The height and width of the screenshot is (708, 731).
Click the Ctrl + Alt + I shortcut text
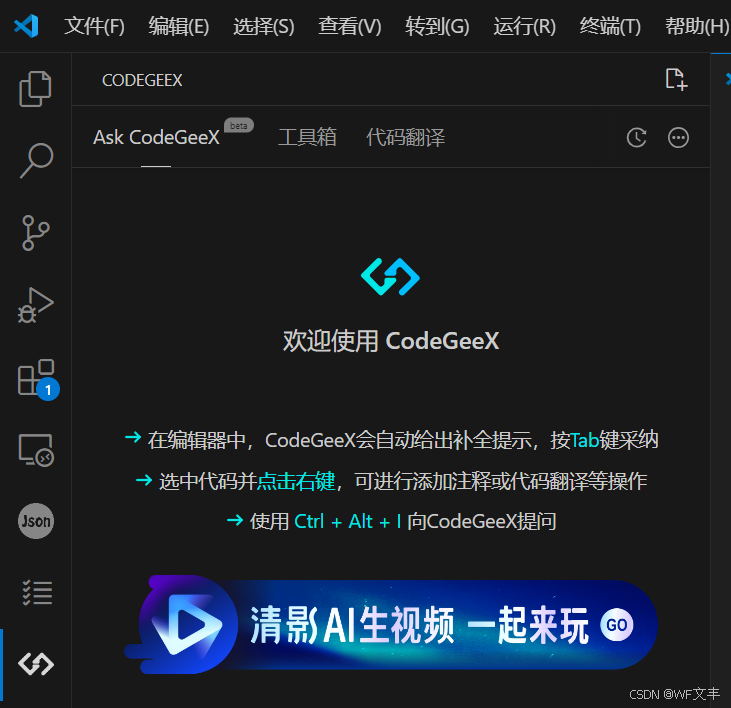click(347, 522)
